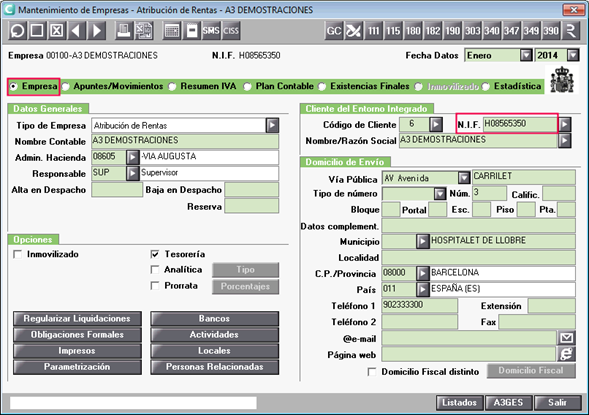Viewport: 589px width, 415px height.
Task: Open form 349 from toolbar
Action: pyautogui.click(x=532, y=30)
